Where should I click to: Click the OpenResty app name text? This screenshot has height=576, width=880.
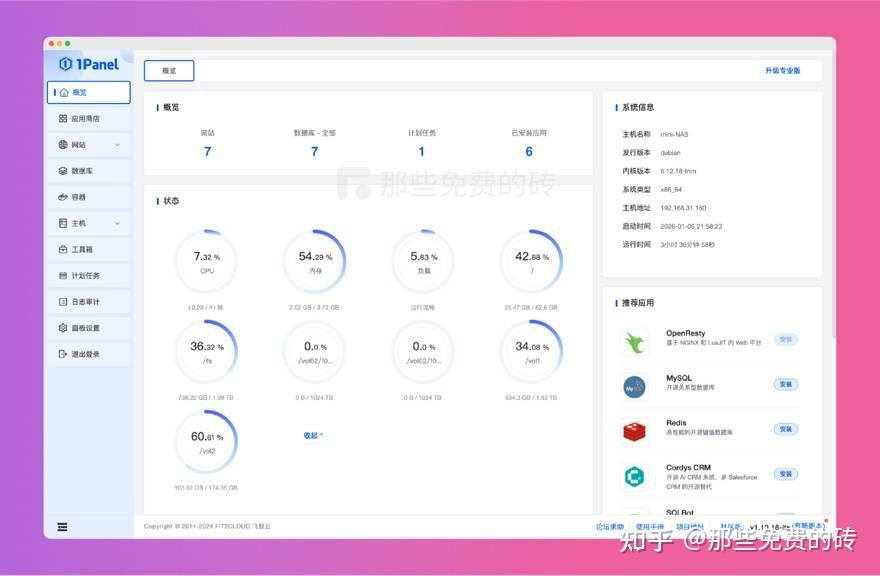click(x=685, y=333)
